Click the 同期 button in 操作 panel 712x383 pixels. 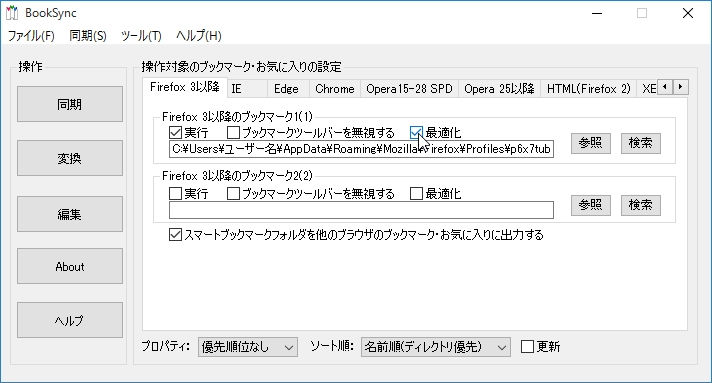coord(70,104)
